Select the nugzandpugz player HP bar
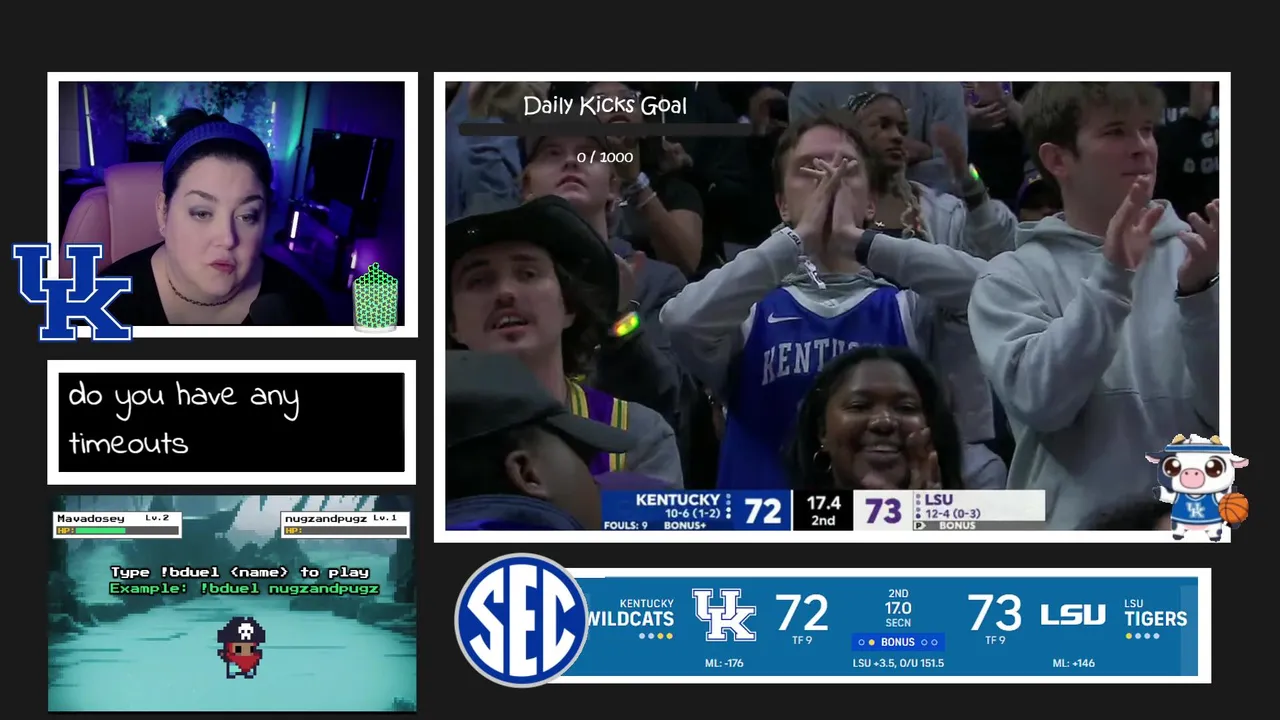This screenshot has width=1280, height=720. click(x=343, y=531)
